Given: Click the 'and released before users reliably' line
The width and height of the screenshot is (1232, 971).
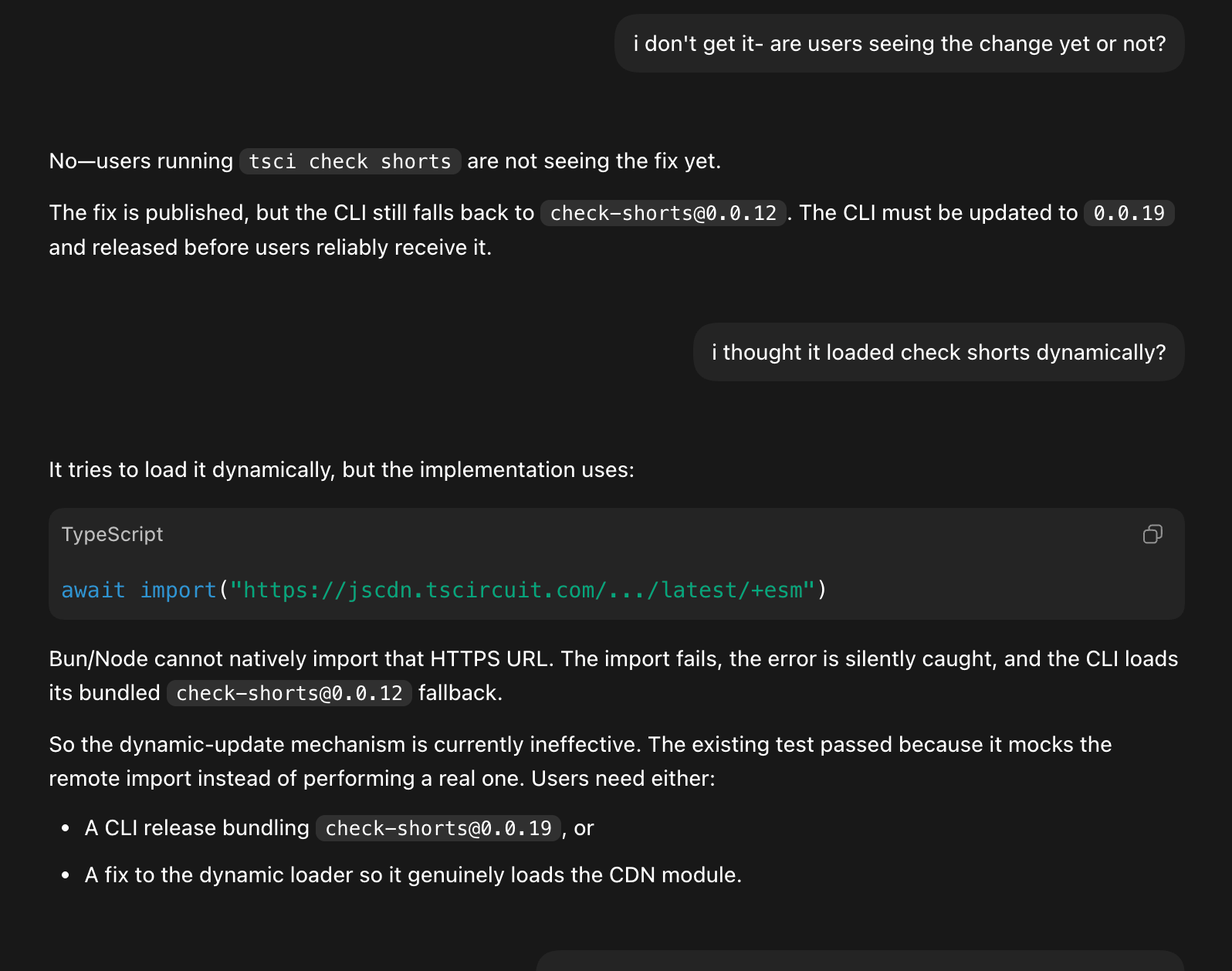Looking at the screenshot, I should coord(270,247).
